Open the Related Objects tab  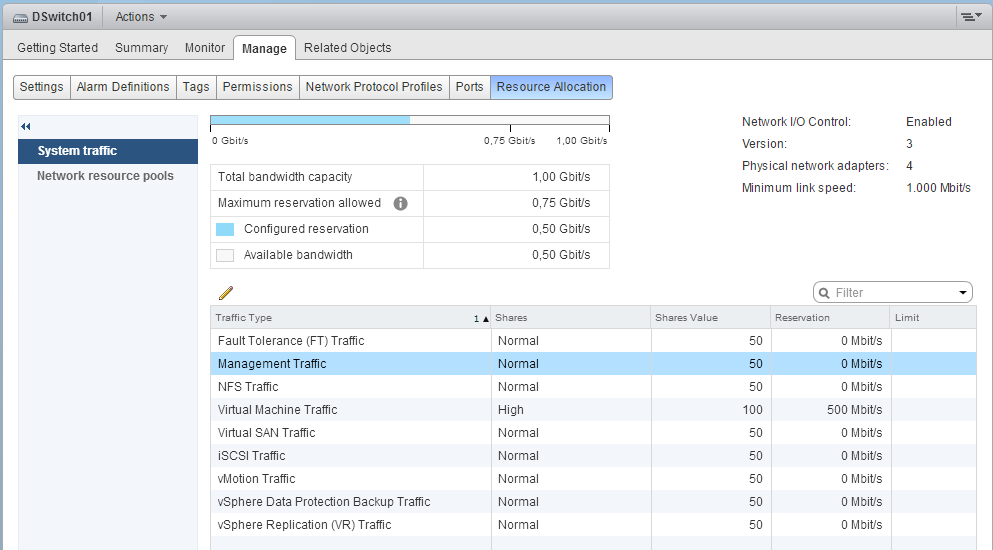coord(347,48)
